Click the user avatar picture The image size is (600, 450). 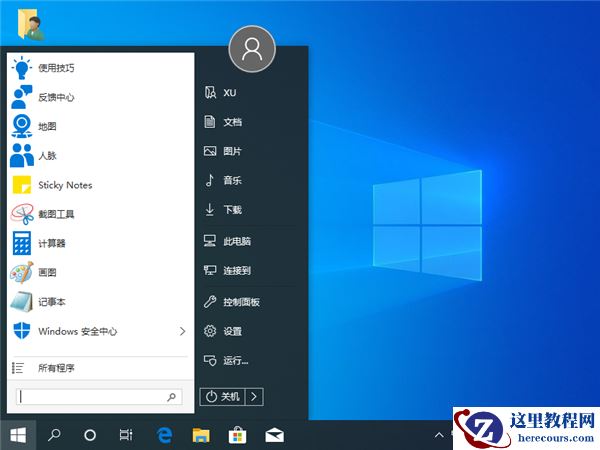pos(252,49)
